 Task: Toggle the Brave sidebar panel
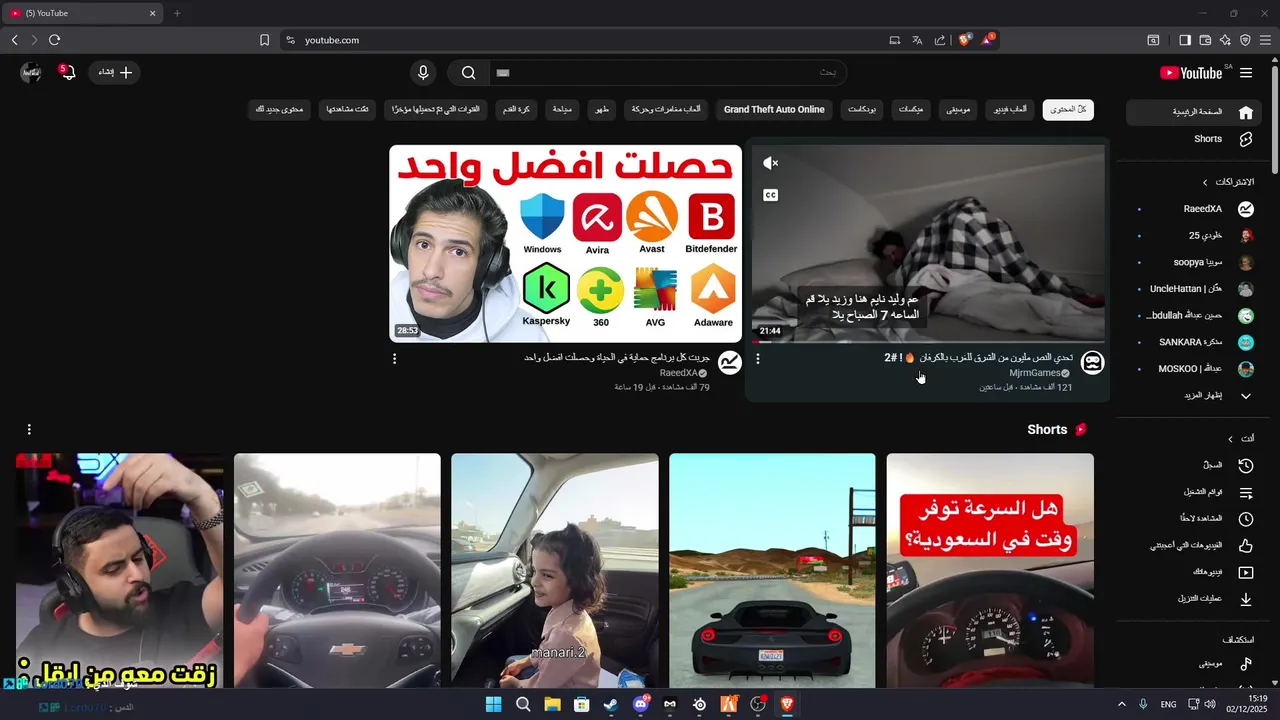click(1185, 40)
